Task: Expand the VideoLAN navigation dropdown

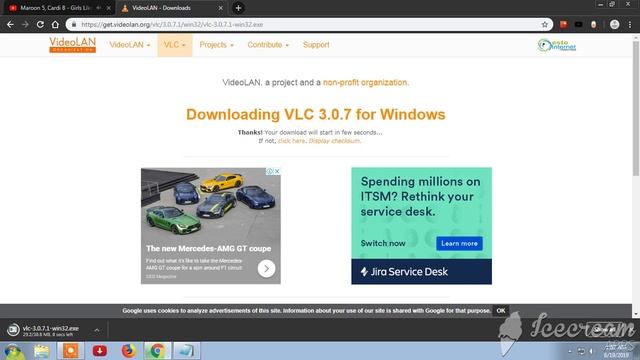Action: pyautogui.click(x=130, y=45)
